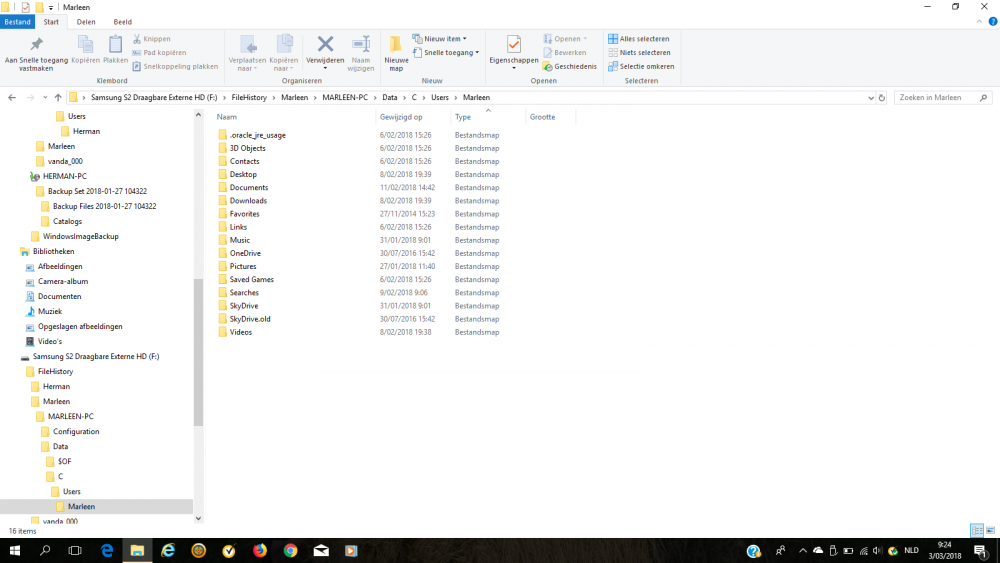Screen dimensions: 1000x563
Task: Switch to details view in the status bar
Action: 976,530
